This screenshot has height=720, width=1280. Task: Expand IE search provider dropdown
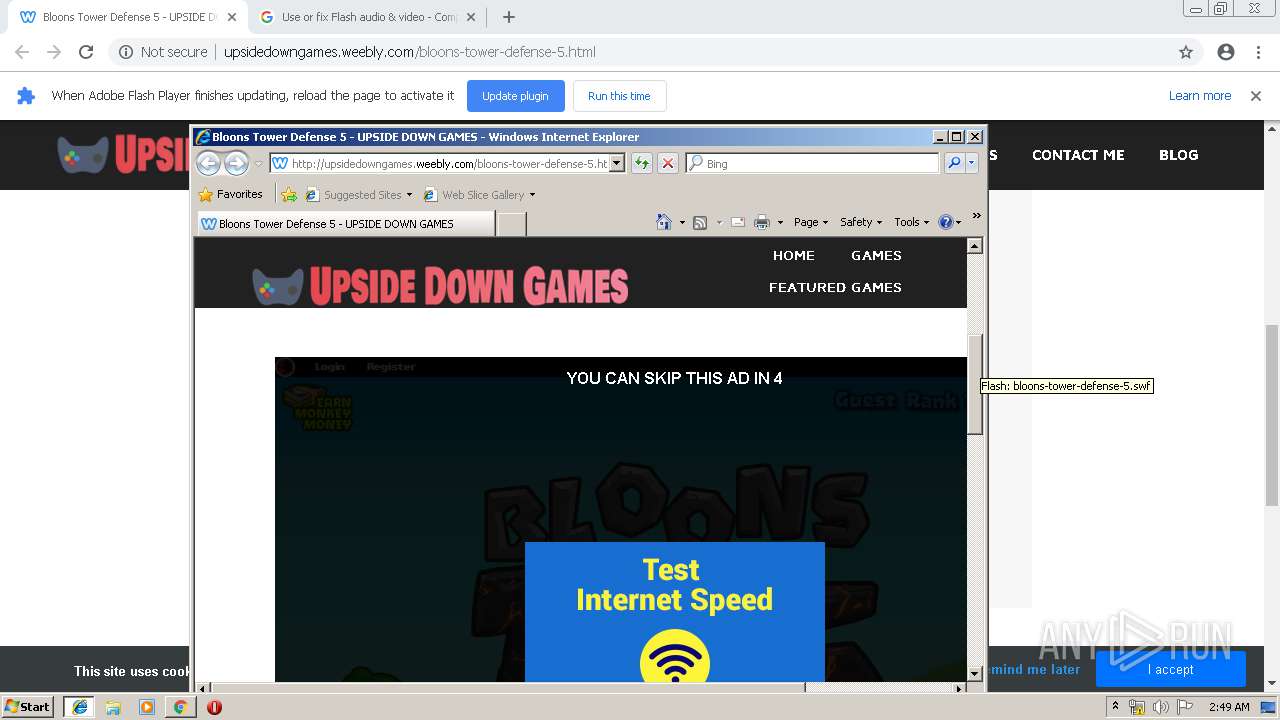[x=972, y=163]
